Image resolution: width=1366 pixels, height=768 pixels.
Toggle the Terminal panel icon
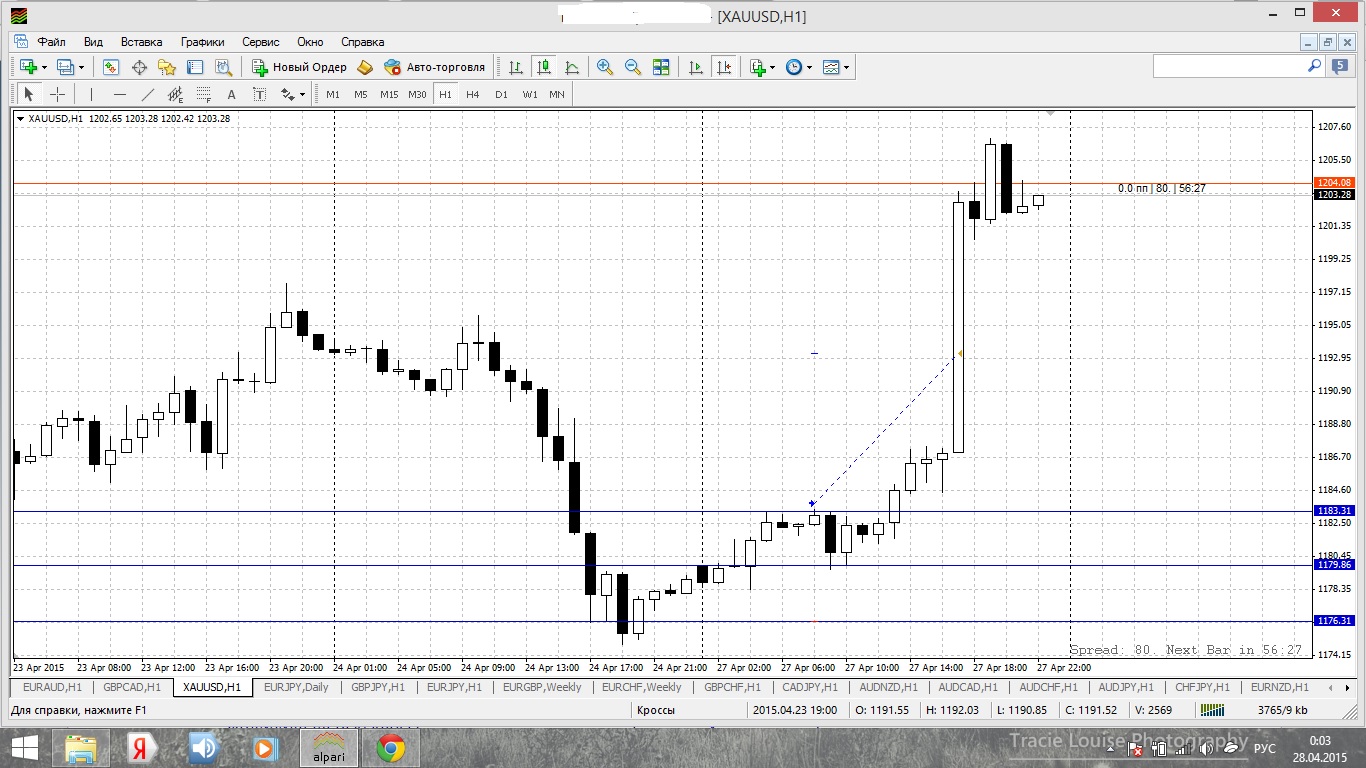[195, 67]
